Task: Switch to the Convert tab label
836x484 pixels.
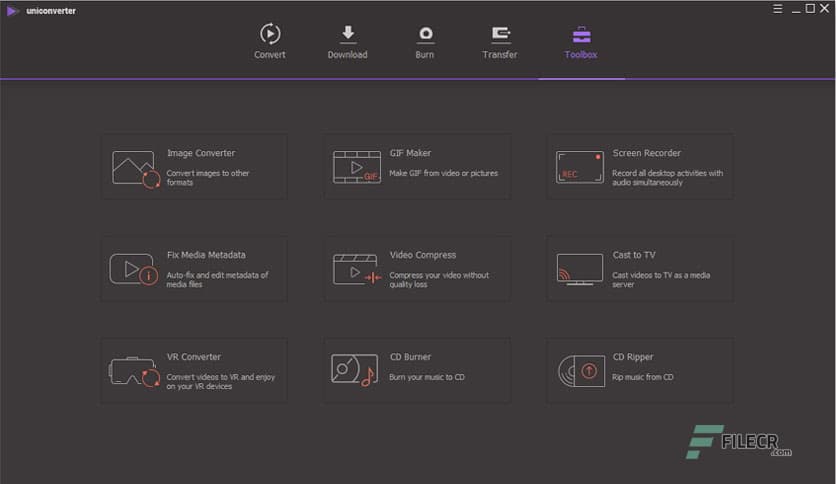Action: pos(270,54)
